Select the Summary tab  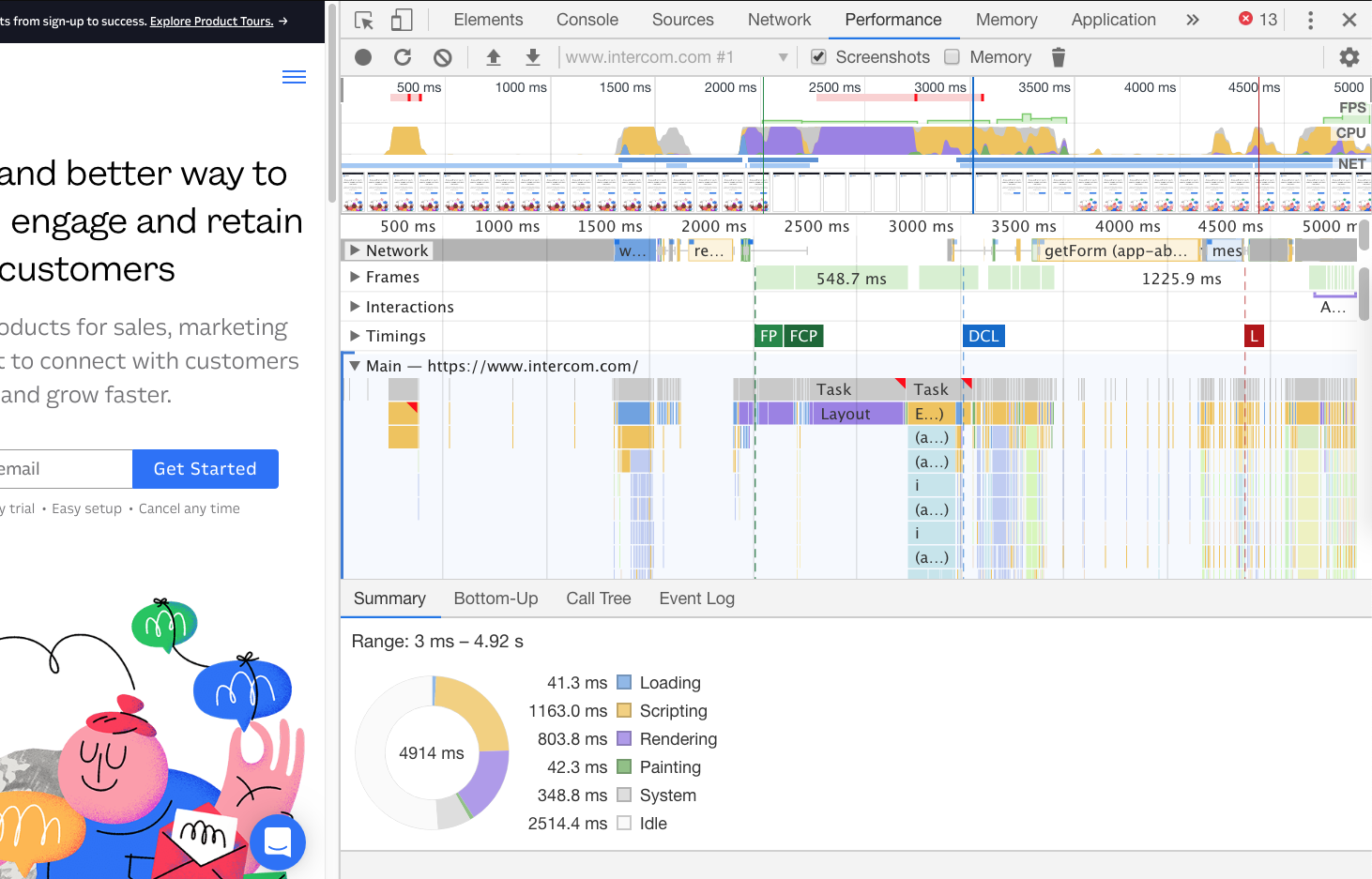coord(389,599)
